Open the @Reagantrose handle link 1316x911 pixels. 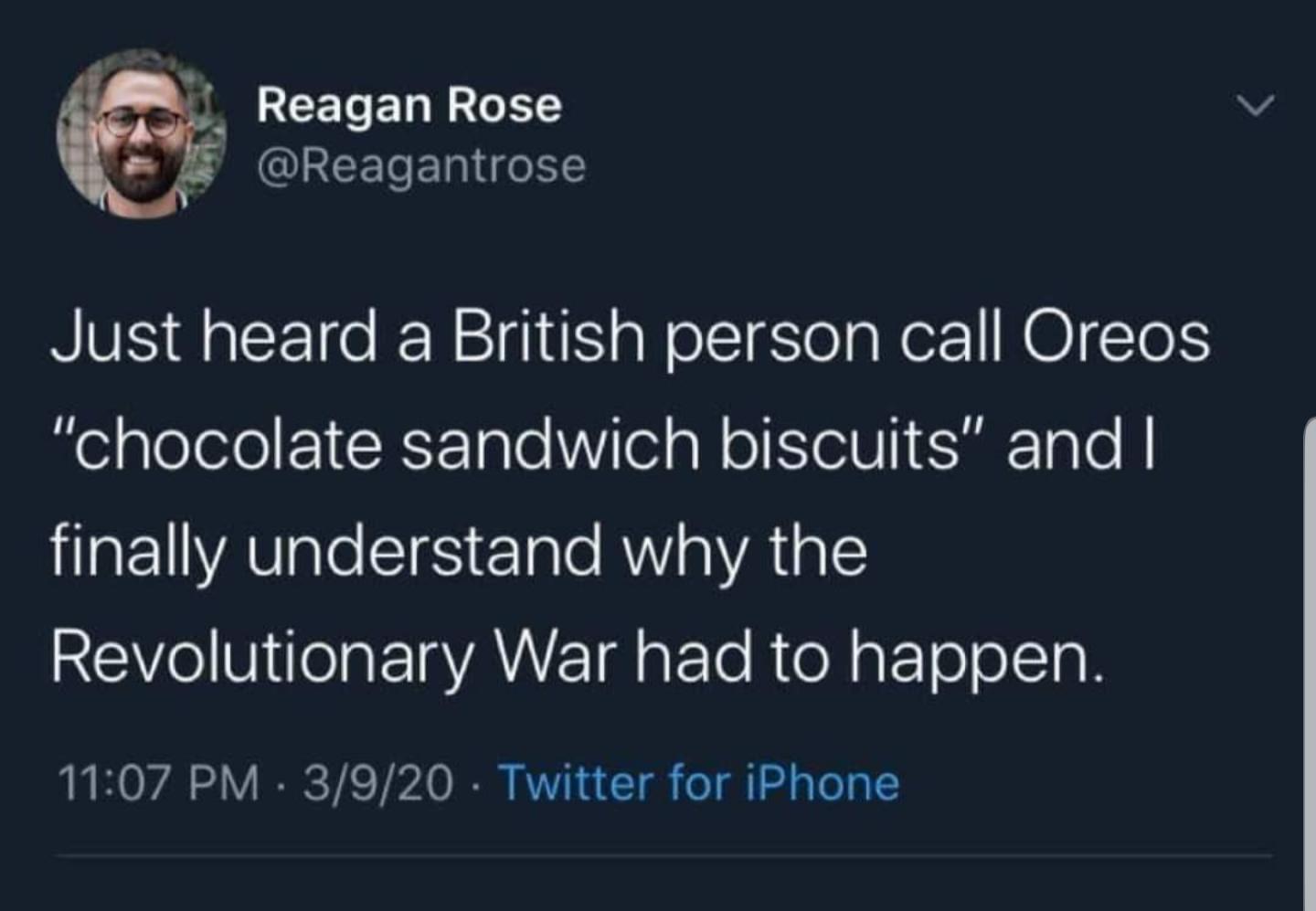click(x=421, y=165)
